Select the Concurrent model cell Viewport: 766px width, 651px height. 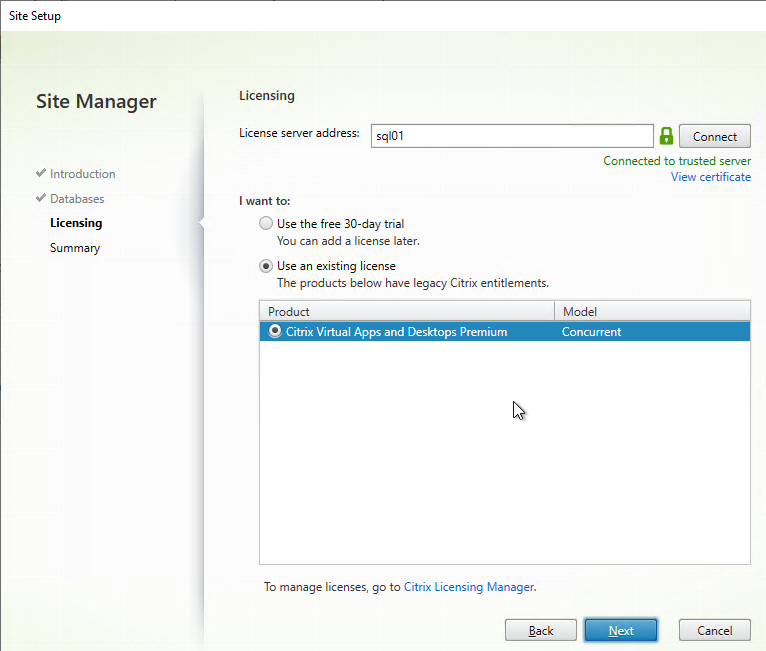tap(591, 332)
